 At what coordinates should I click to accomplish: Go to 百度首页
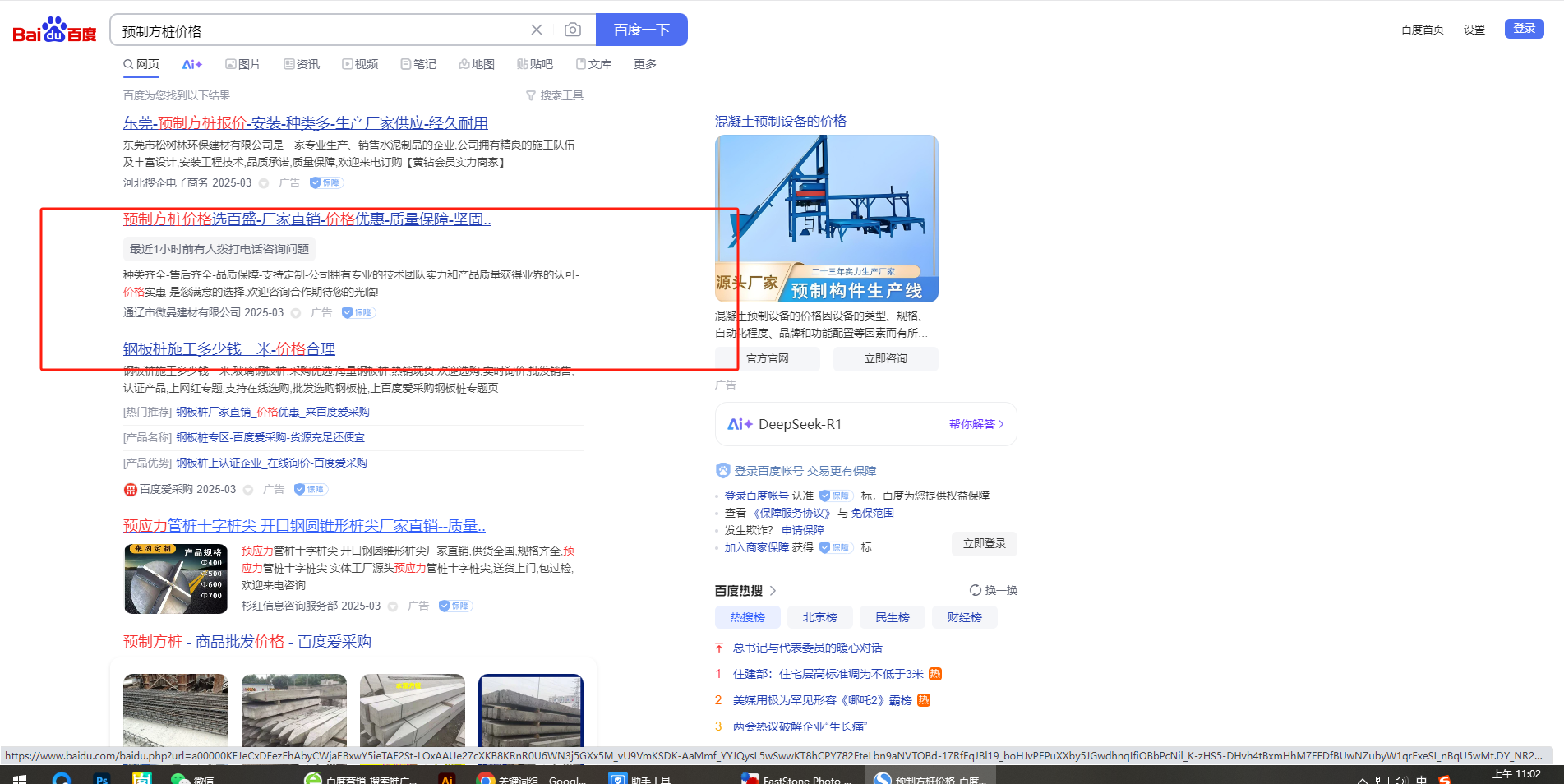[x=1423, y=30]
